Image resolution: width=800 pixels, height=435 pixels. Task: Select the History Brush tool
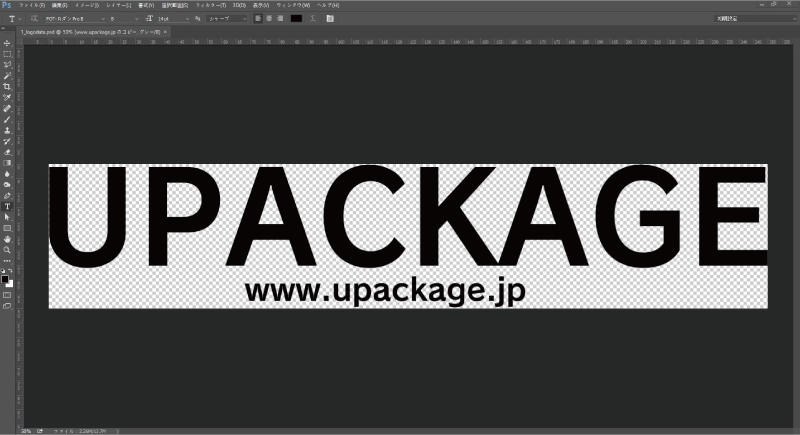pos(7,141)
